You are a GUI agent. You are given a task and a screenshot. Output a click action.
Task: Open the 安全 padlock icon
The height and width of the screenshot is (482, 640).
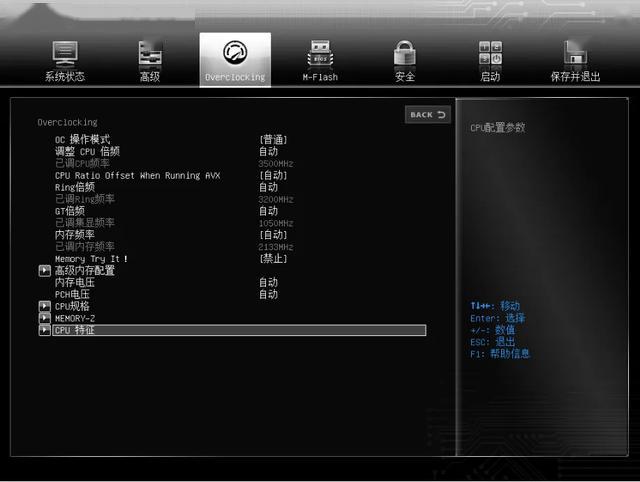[405, 53]
